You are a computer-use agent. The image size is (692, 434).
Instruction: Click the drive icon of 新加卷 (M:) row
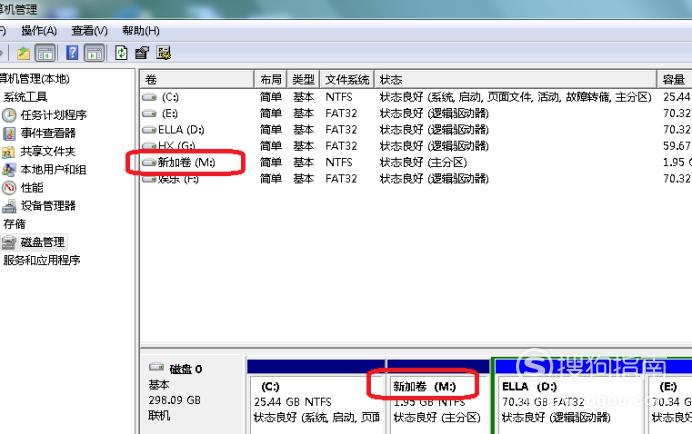pos(149,163)
